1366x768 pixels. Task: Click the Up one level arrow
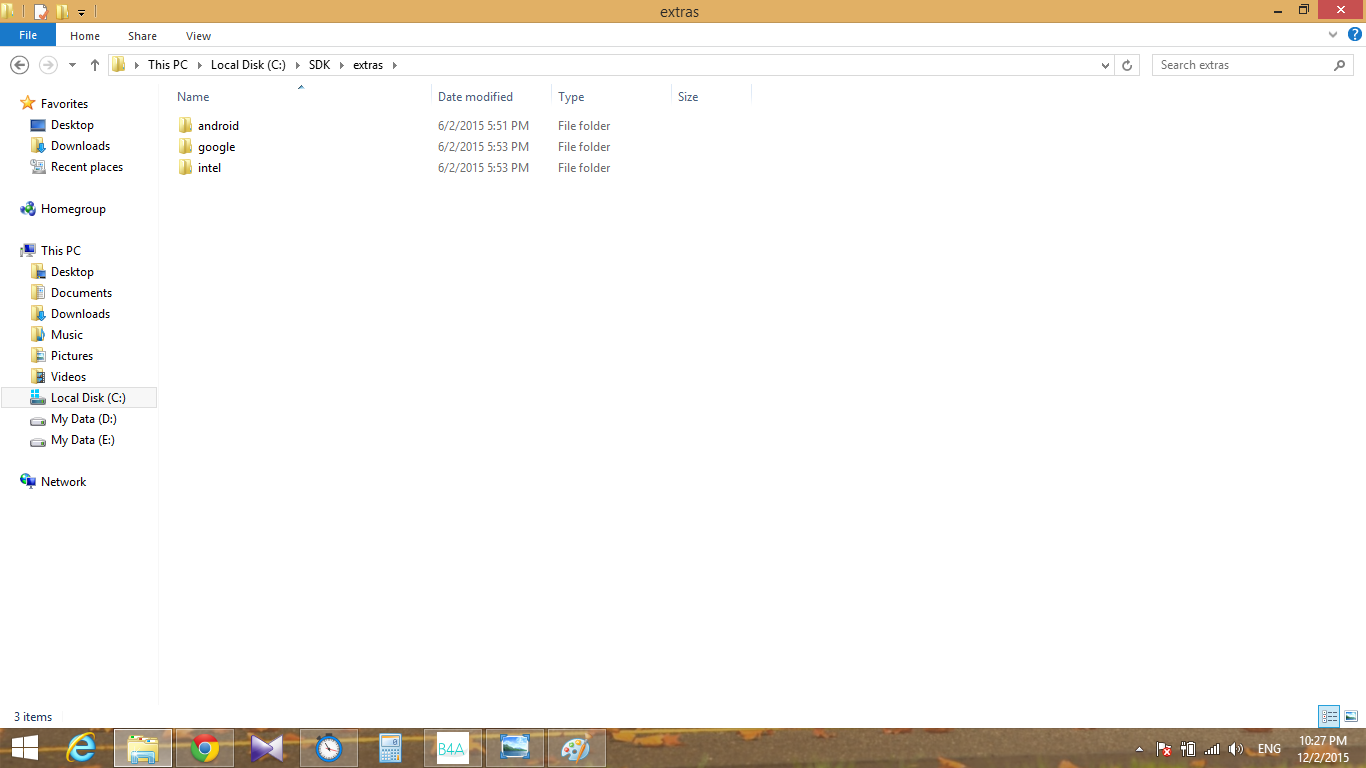95,65
